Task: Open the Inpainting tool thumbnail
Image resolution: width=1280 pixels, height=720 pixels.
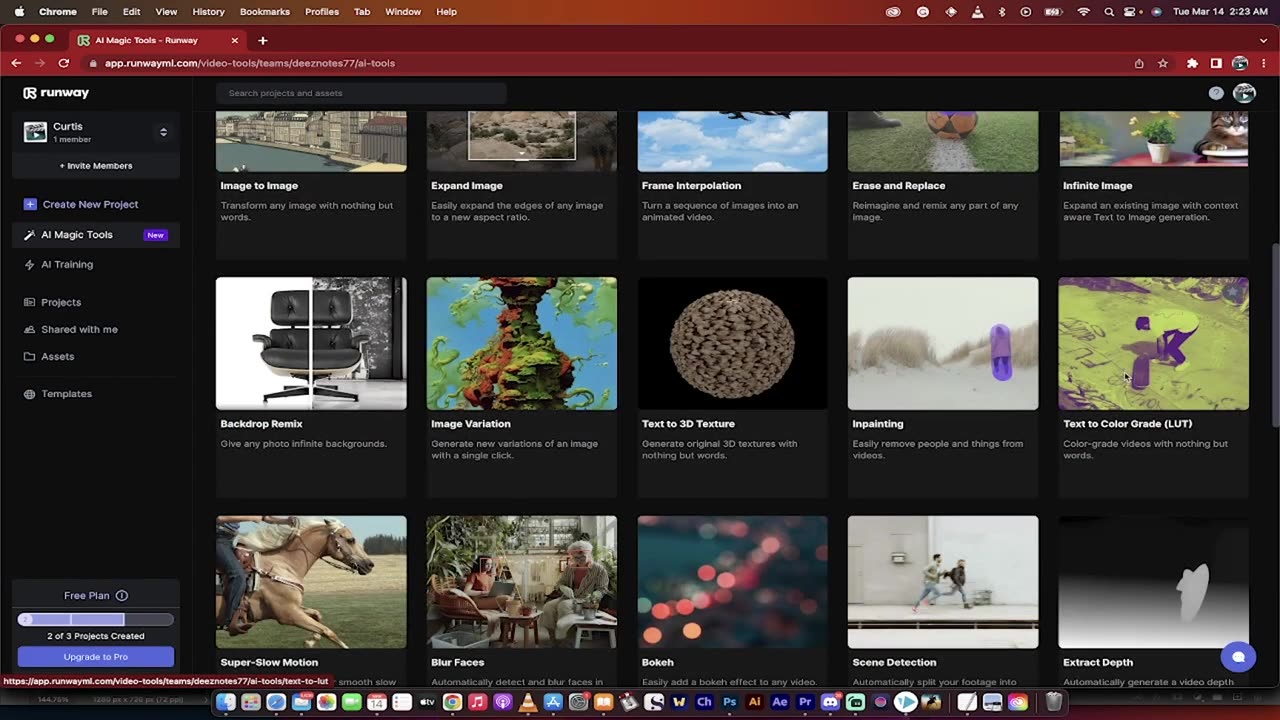Action: click(943, 343)
